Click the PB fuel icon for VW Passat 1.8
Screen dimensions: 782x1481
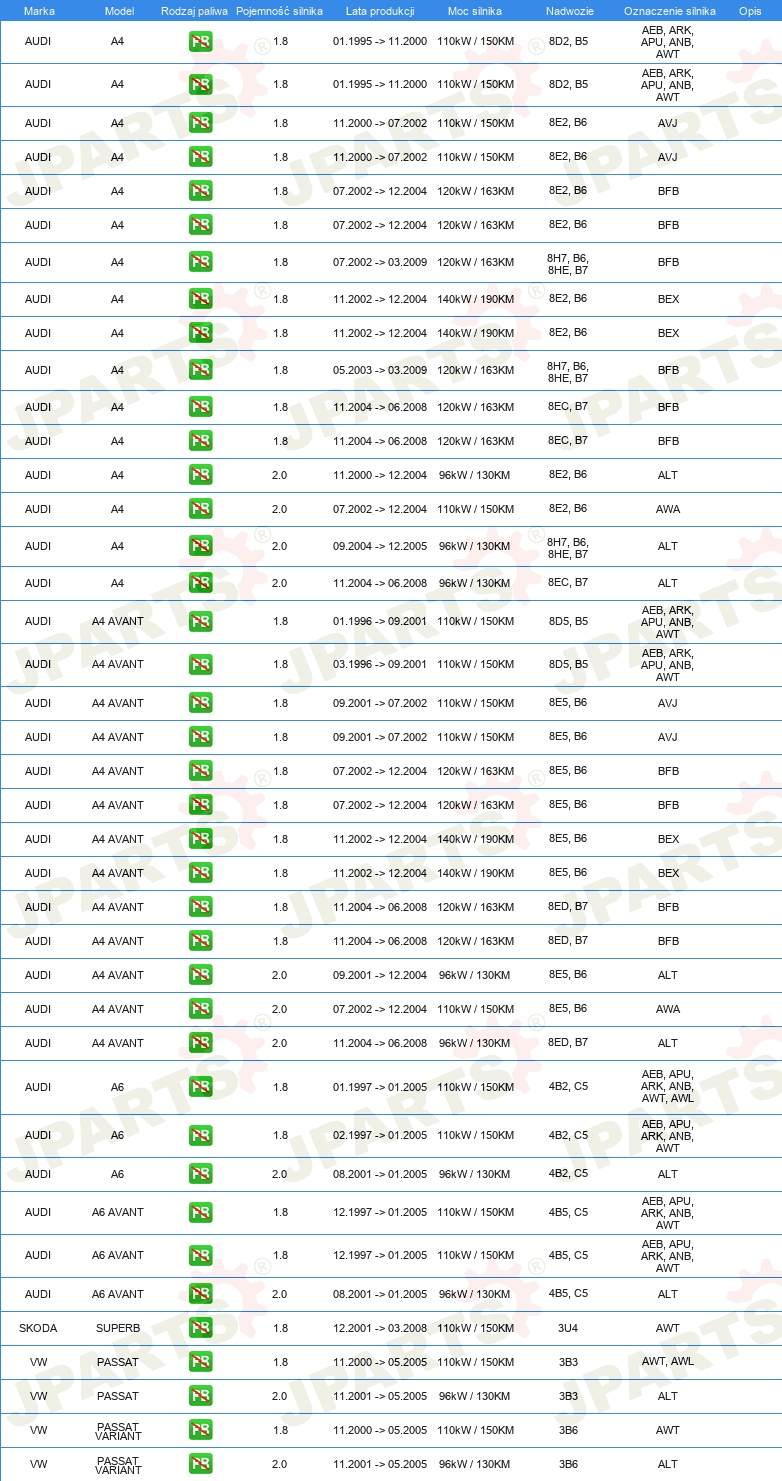click(x=201, y=1362)
